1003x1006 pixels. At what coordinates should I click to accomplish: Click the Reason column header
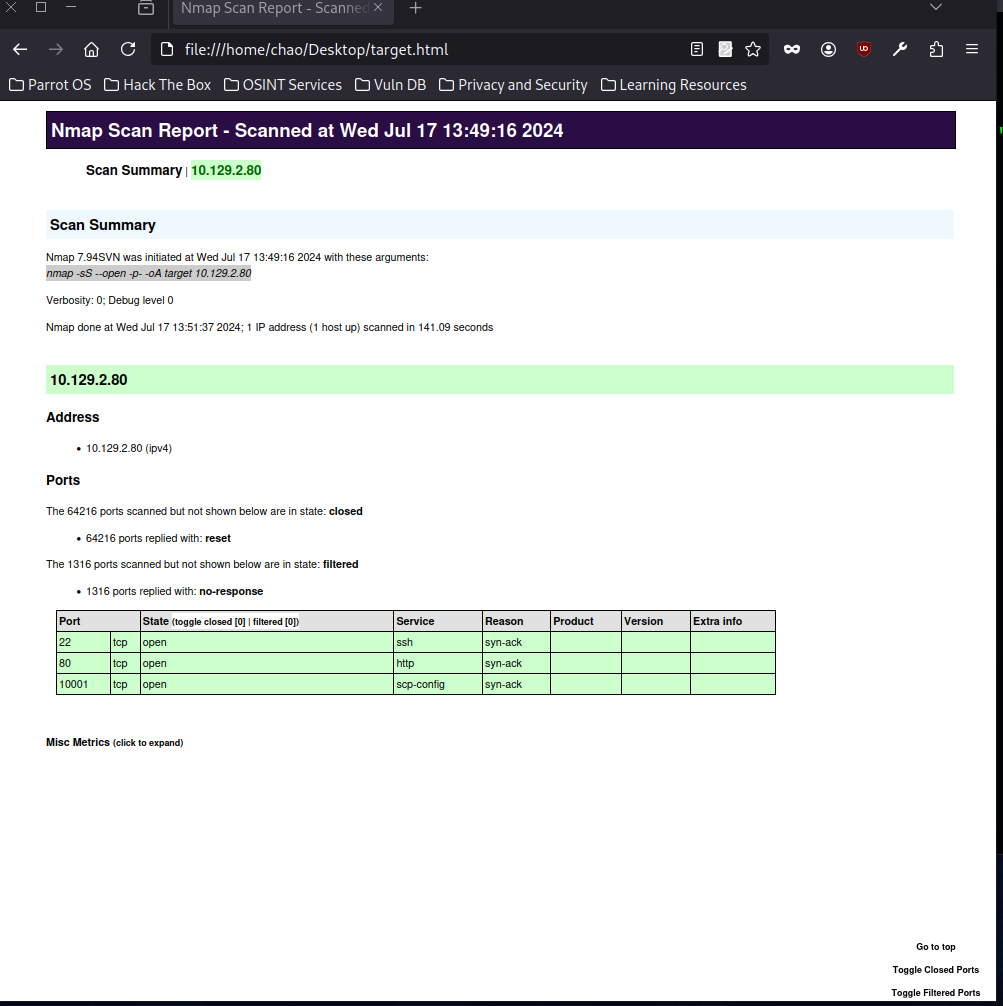[517, 621]
